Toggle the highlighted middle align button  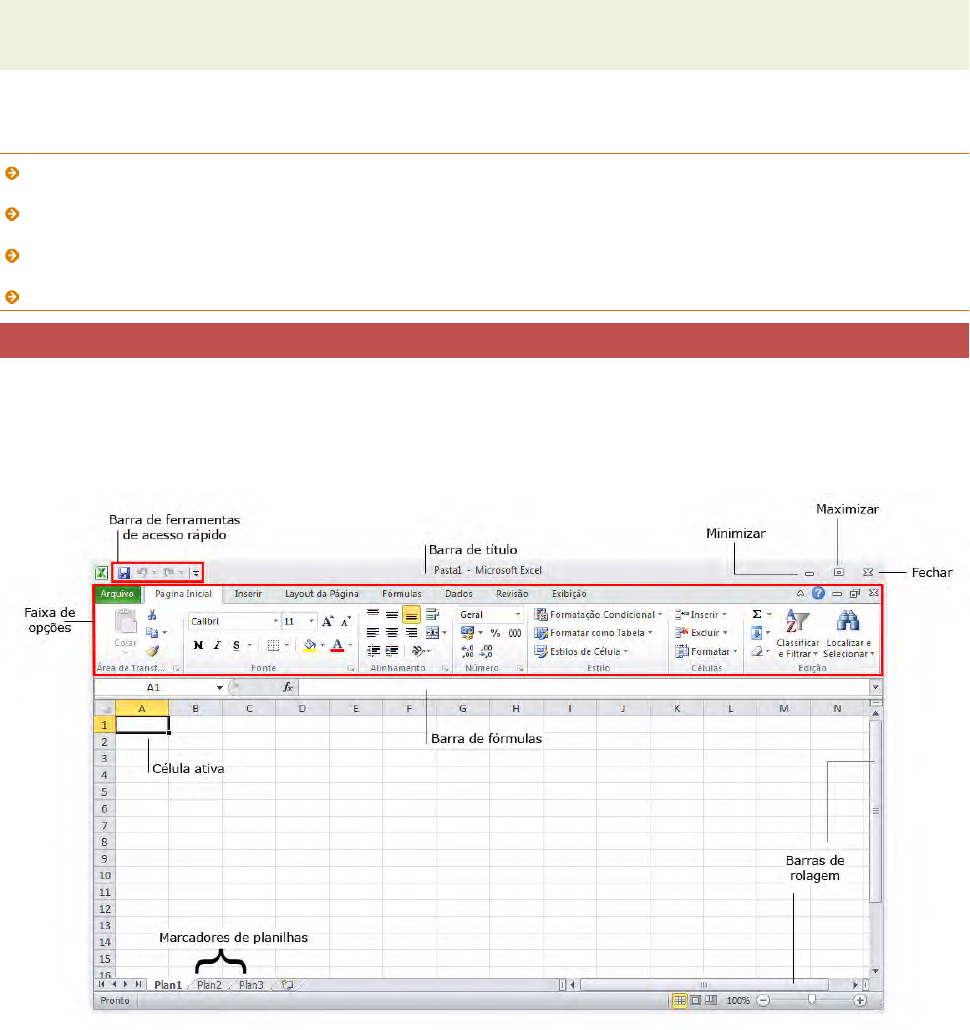click(411, 615)
